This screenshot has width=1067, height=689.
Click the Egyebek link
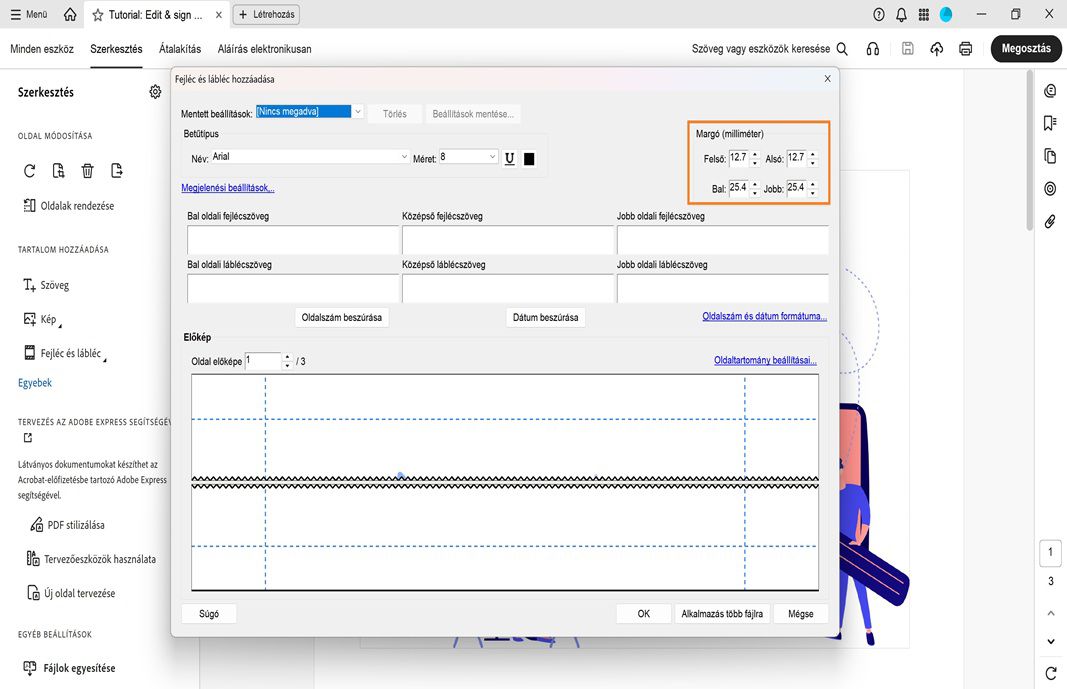pos(35,383)
